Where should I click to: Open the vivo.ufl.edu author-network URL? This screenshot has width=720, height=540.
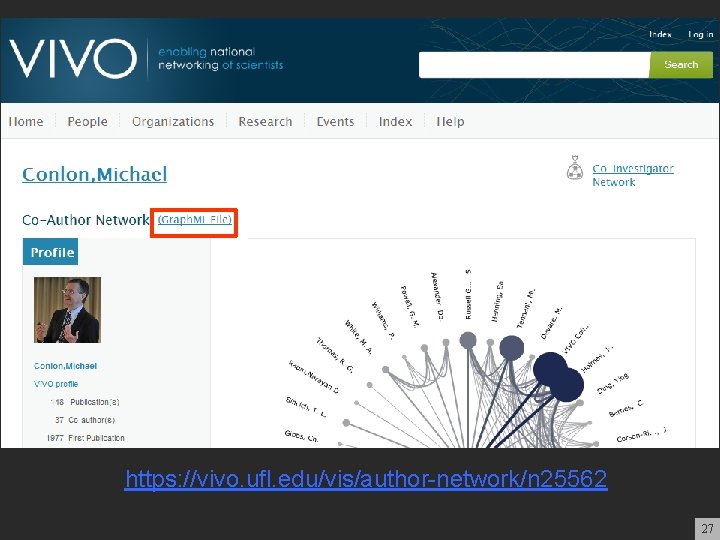(x=366, y=479)
